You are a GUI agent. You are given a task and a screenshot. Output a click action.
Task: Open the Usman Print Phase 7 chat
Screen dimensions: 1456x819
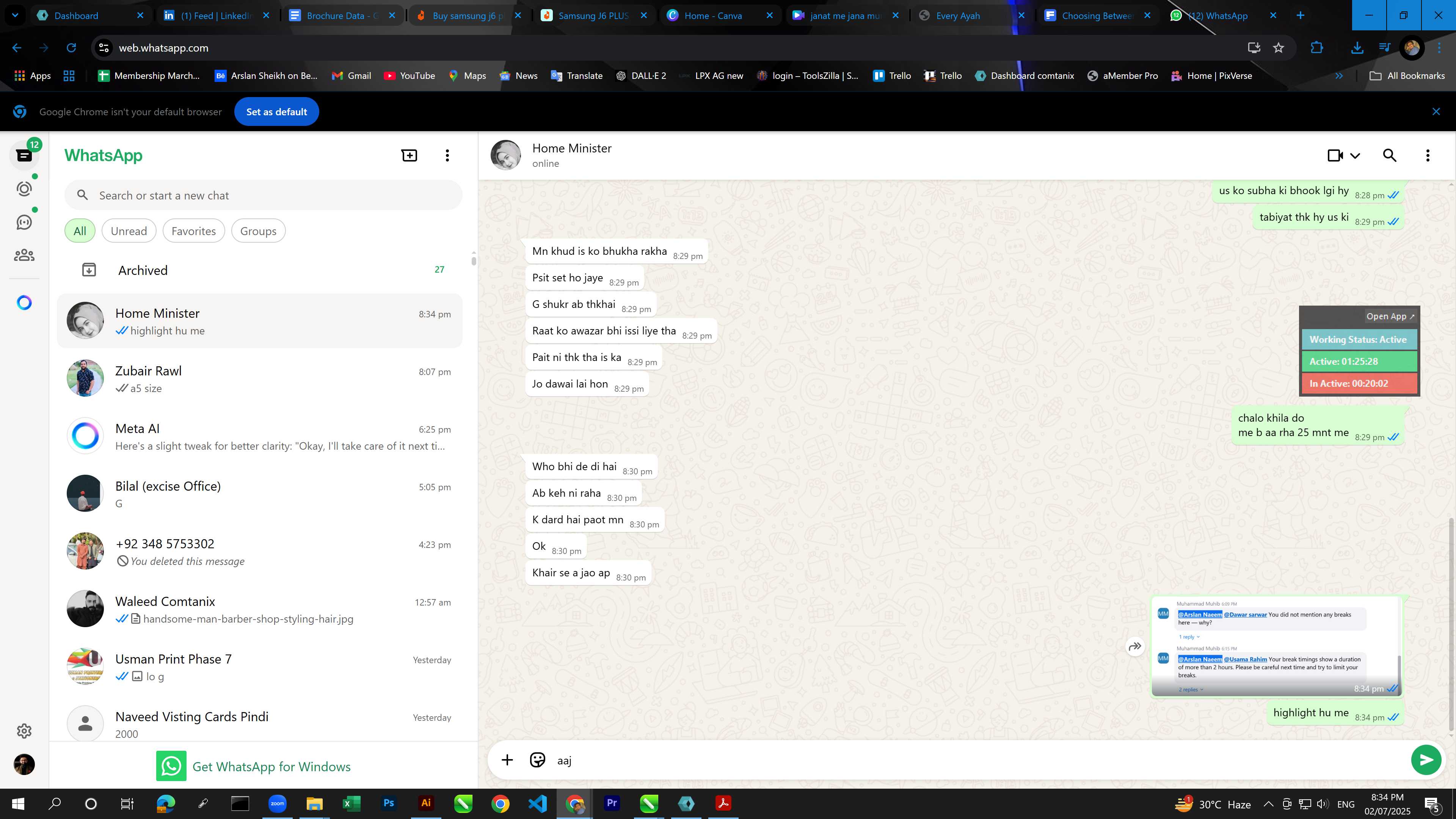tap(260, 667)
